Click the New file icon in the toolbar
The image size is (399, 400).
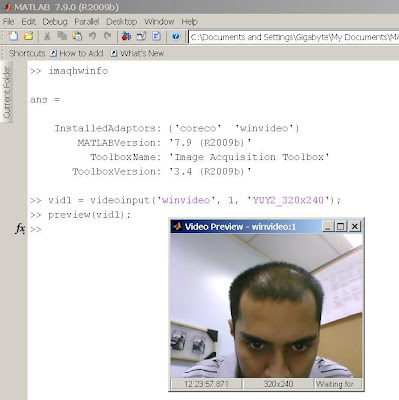(13, 36)
